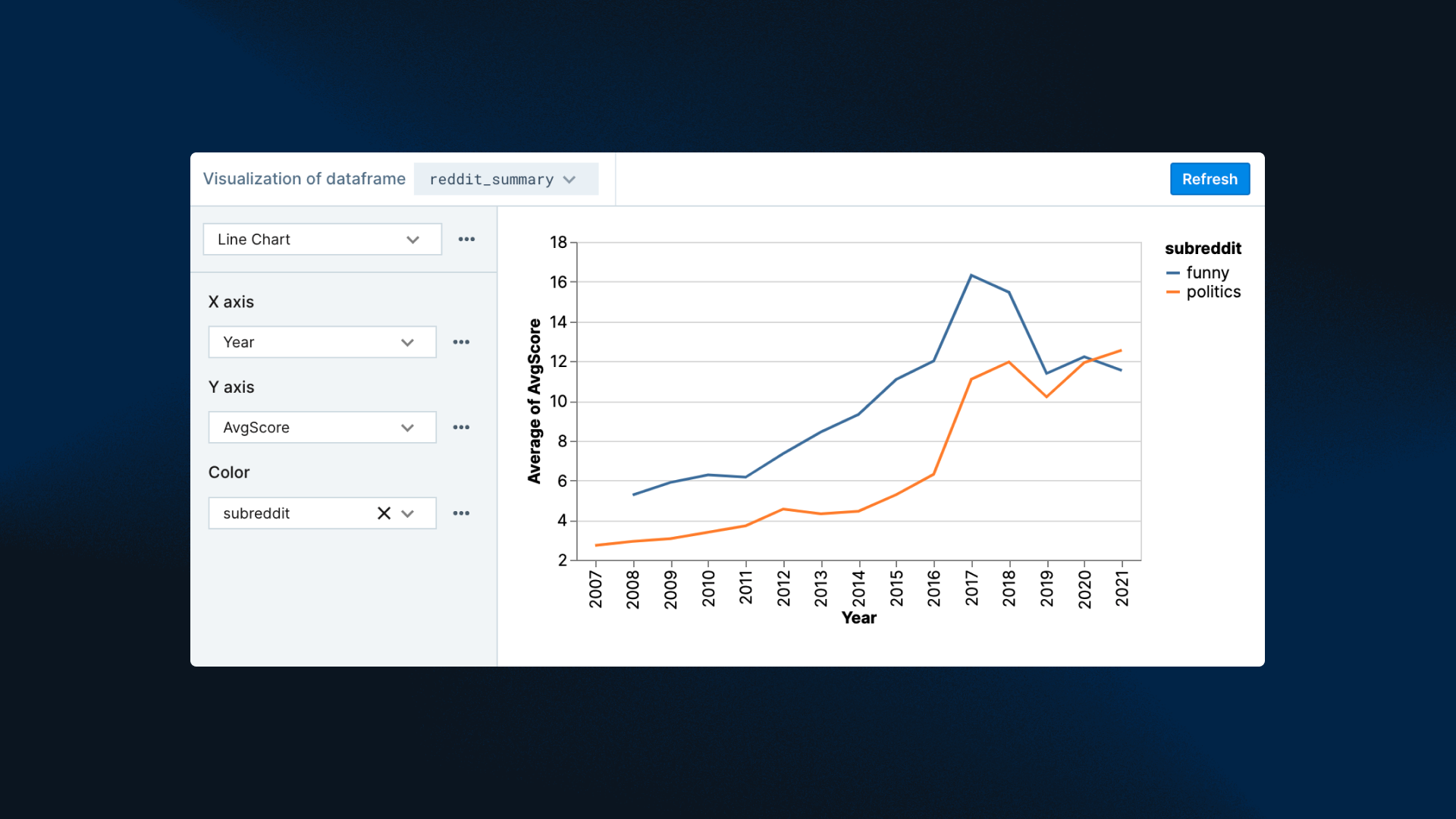Click the funny legend label
This screenshot has width=1456, height=819.
tap(1207, 273)
